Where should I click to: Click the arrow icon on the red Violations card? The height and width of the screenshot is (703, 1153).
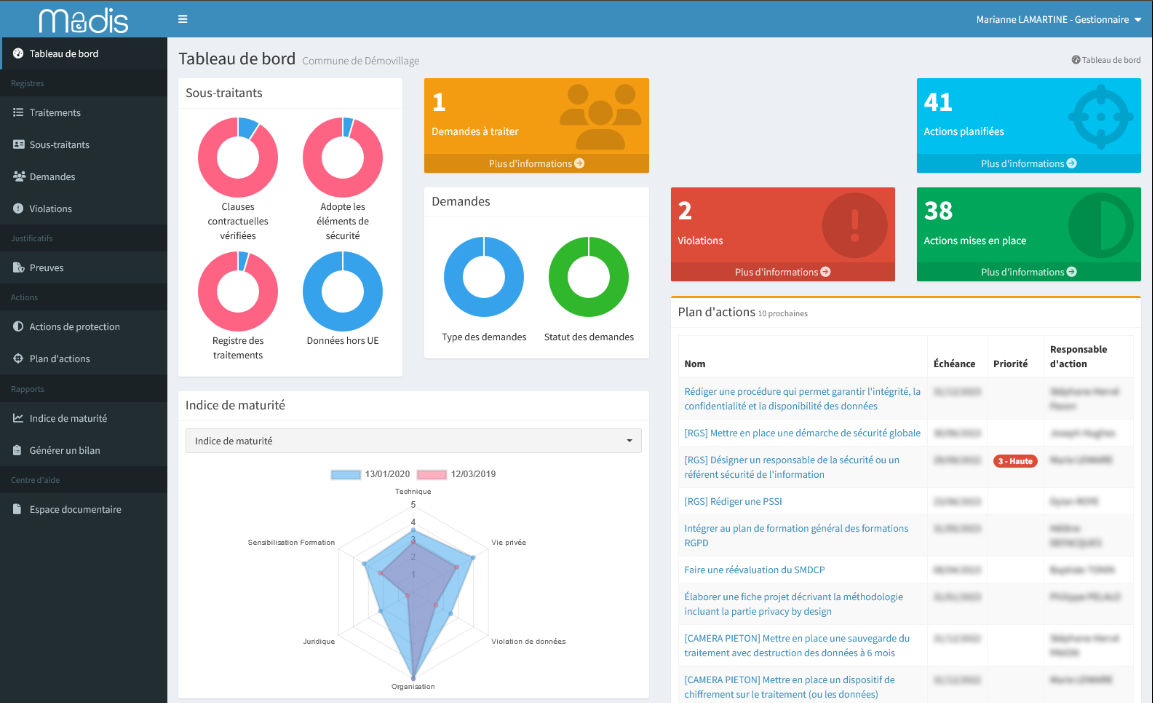point(825,272)
